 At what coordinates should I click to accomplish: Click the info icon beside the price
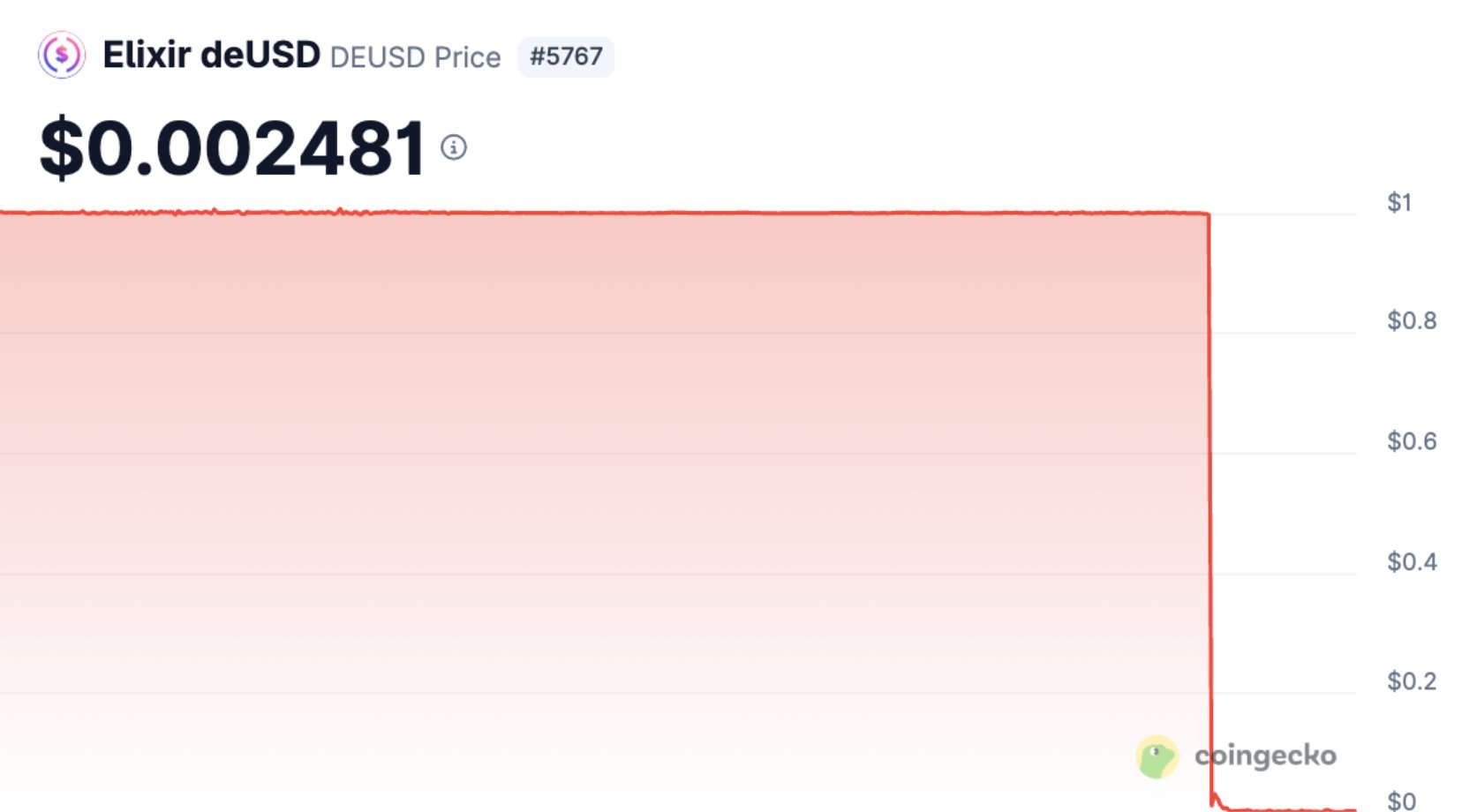(x=454, y=147)
